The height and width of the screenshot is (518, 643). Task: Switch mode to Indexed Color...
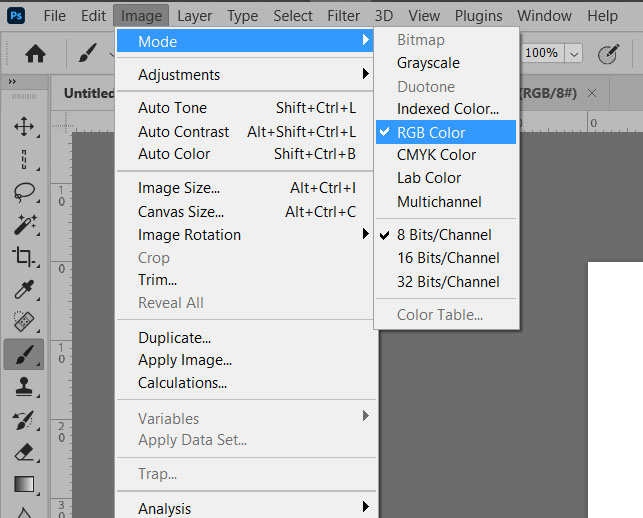446,109
